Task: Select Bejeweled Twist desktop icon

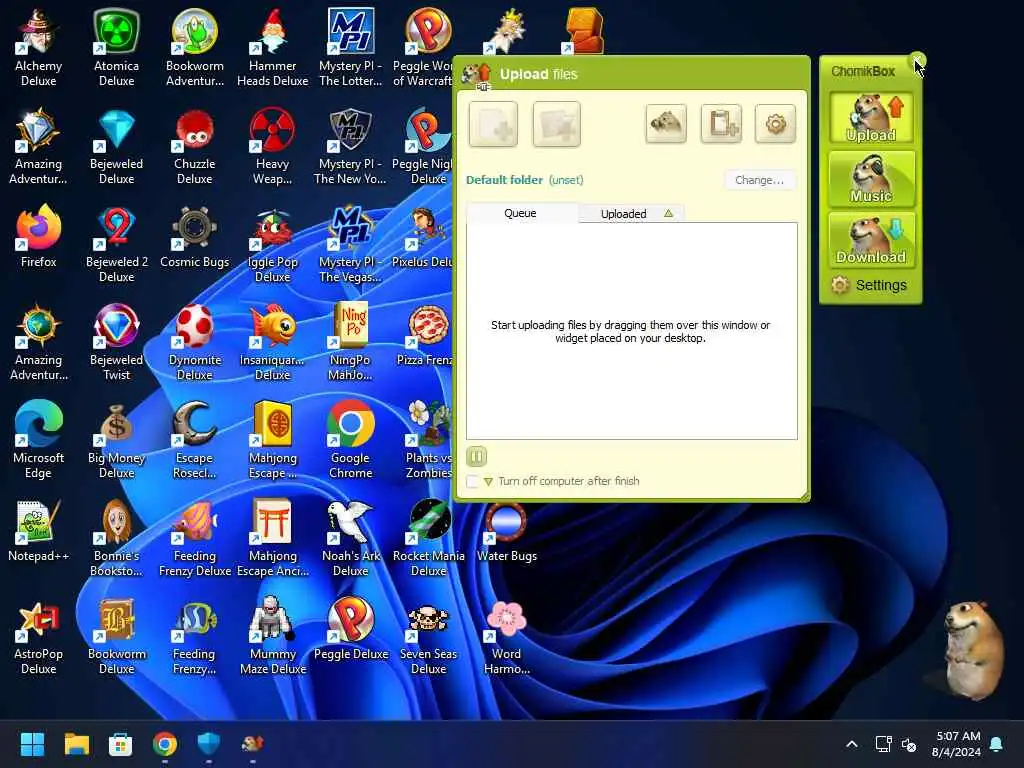Action: pyautogui.click(x=116, y=342)
